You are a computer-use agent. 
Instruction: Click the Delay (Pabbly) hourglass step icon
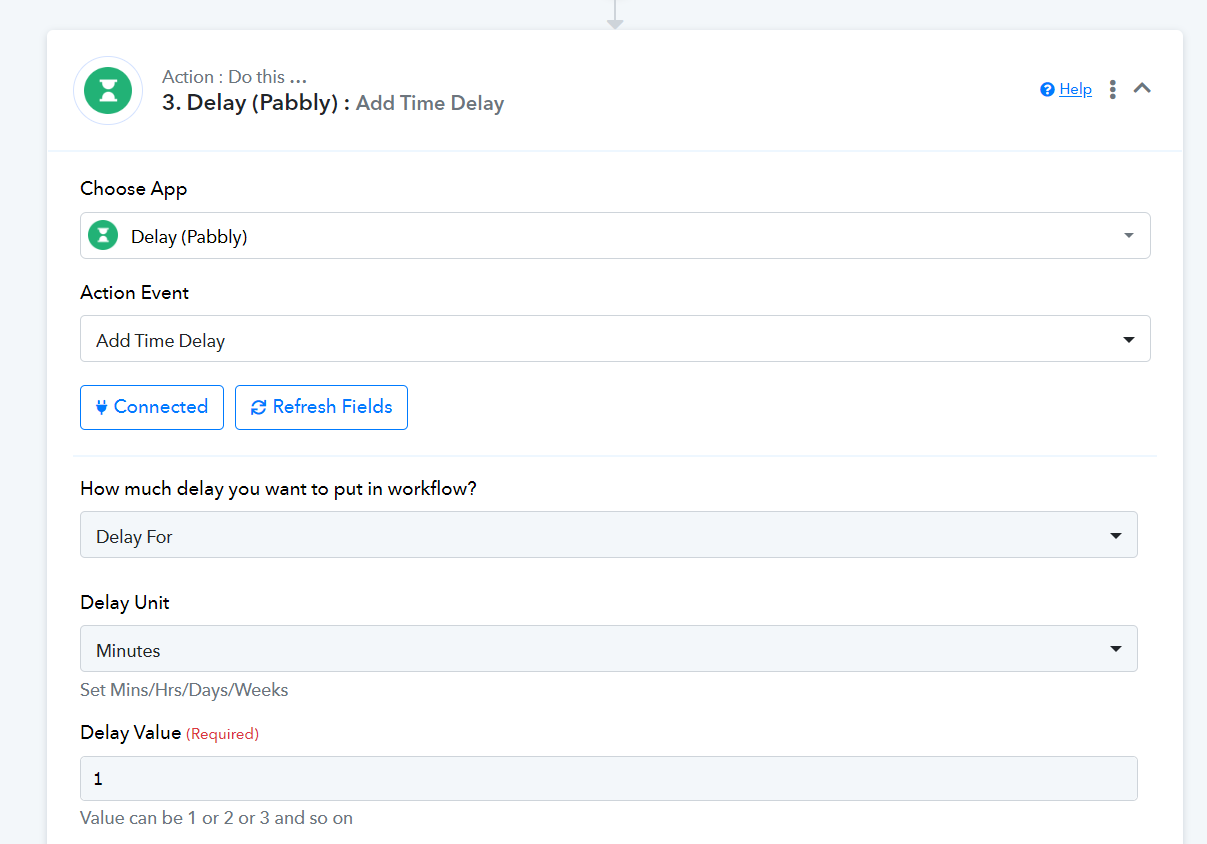tap(108, 90)
